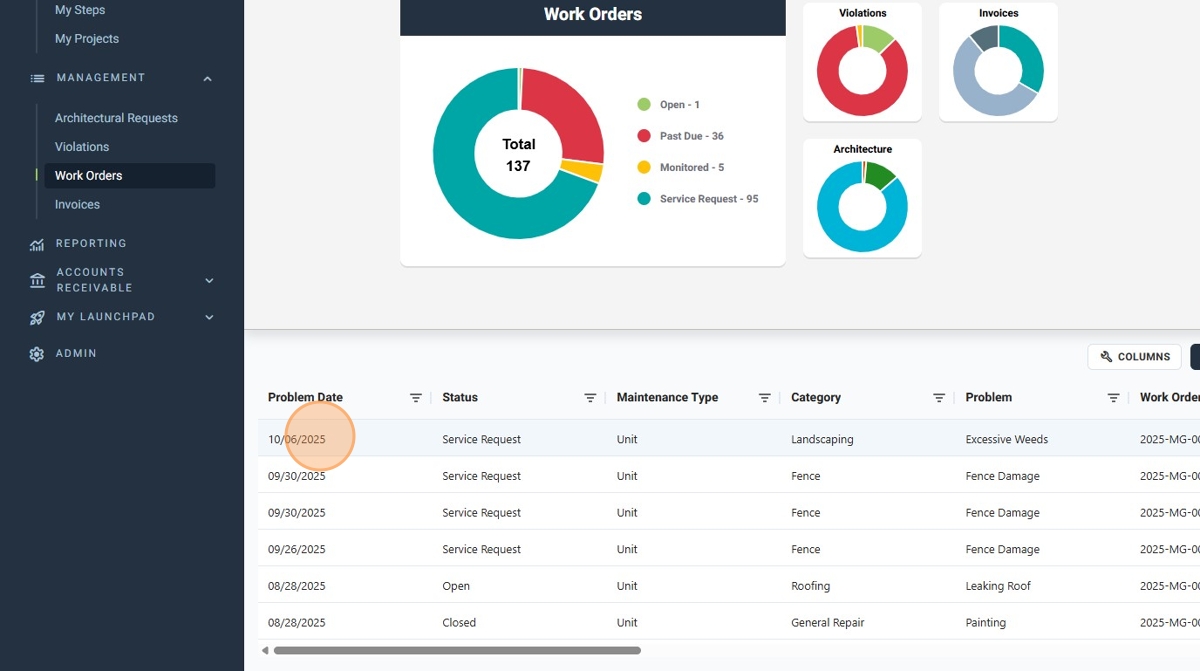This screenshot has width=1200, height=671.
Task: Select Work Orders in the sidebar
Action: tap(129, 176)
